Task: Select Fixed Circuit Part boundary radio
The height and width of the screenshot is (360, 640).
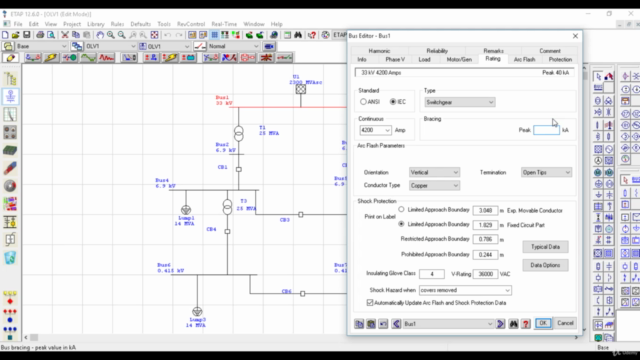Action: click(401, 224)
